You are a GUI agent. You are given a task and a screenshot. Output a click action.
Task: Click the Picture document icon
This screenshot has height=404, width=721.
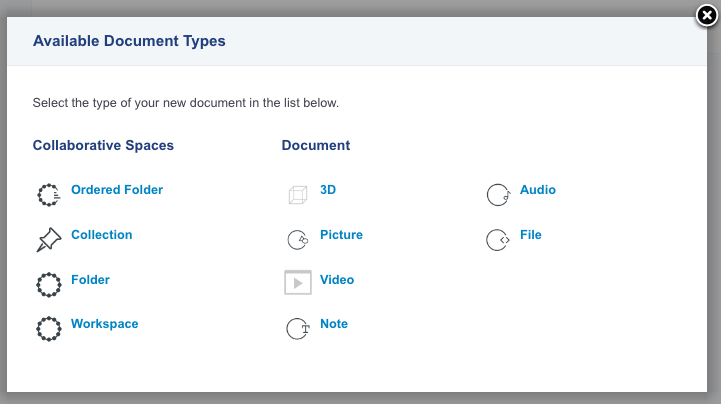coord(298,239)
